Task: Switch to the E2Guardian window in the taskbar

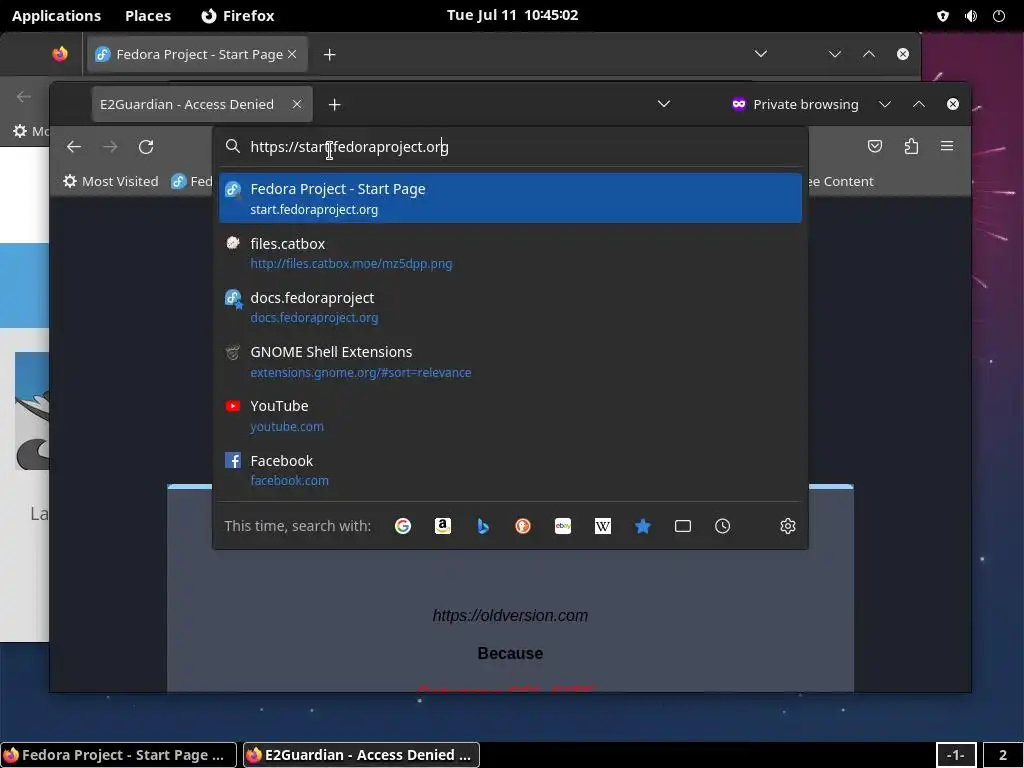Action: (x=361, y=755)
